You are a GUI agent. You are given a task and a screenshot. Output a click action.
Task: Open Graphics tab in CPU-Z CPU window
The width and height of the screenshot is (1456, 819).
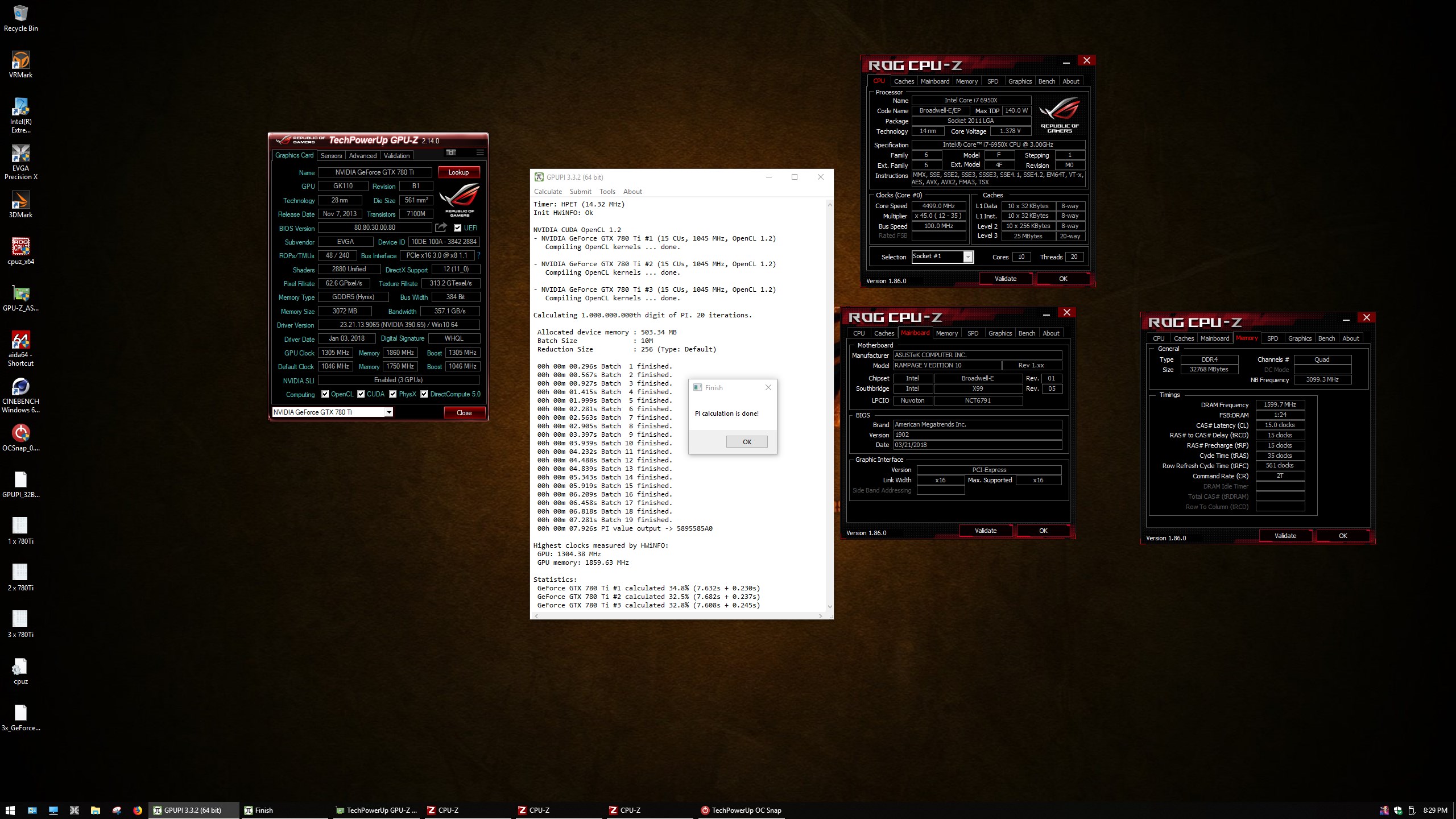[x=1020, y=81]
